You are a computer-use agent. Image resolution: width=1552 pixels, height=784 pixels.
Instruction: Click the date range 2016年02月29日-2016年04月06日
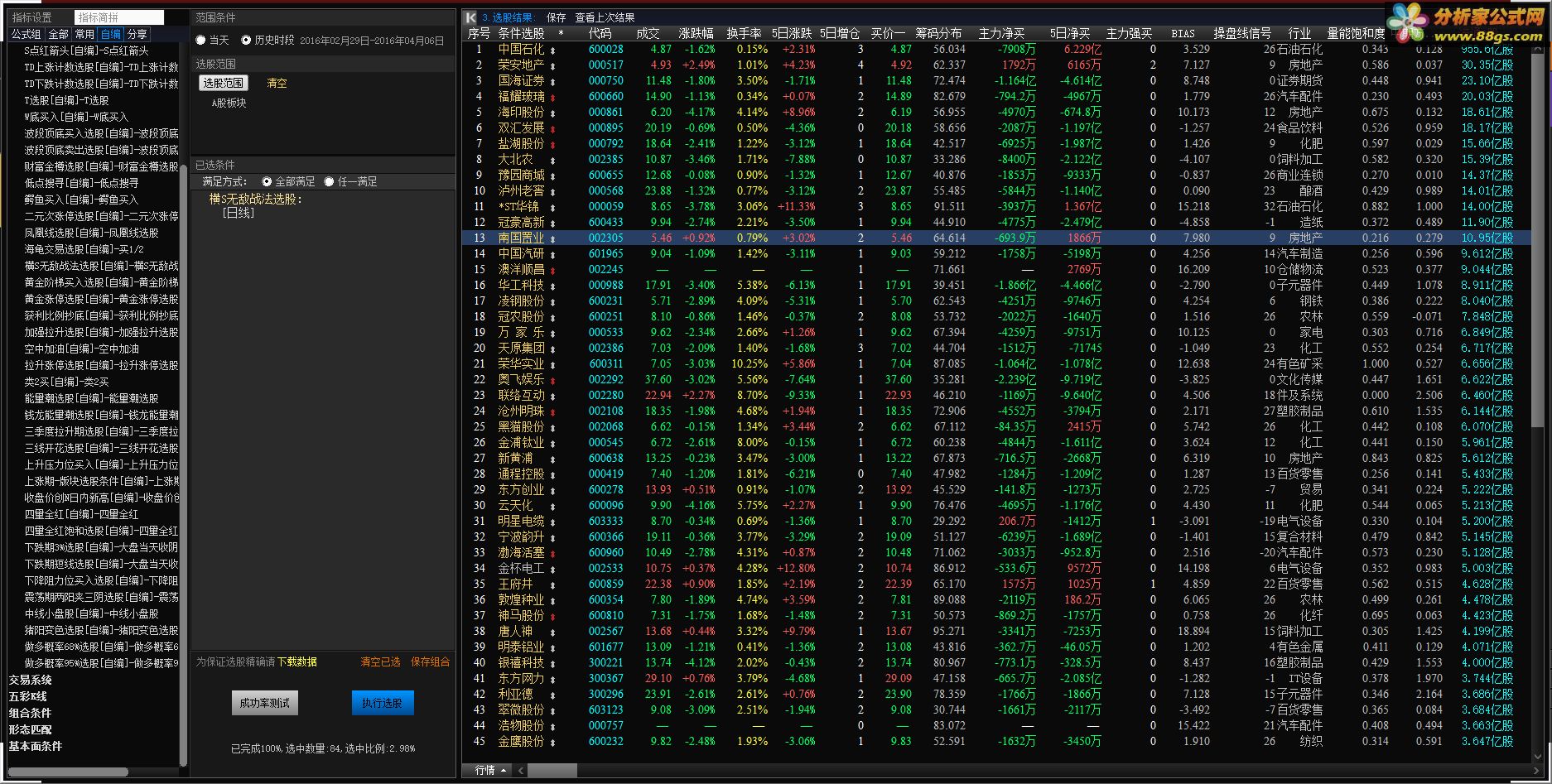(372, 41)
